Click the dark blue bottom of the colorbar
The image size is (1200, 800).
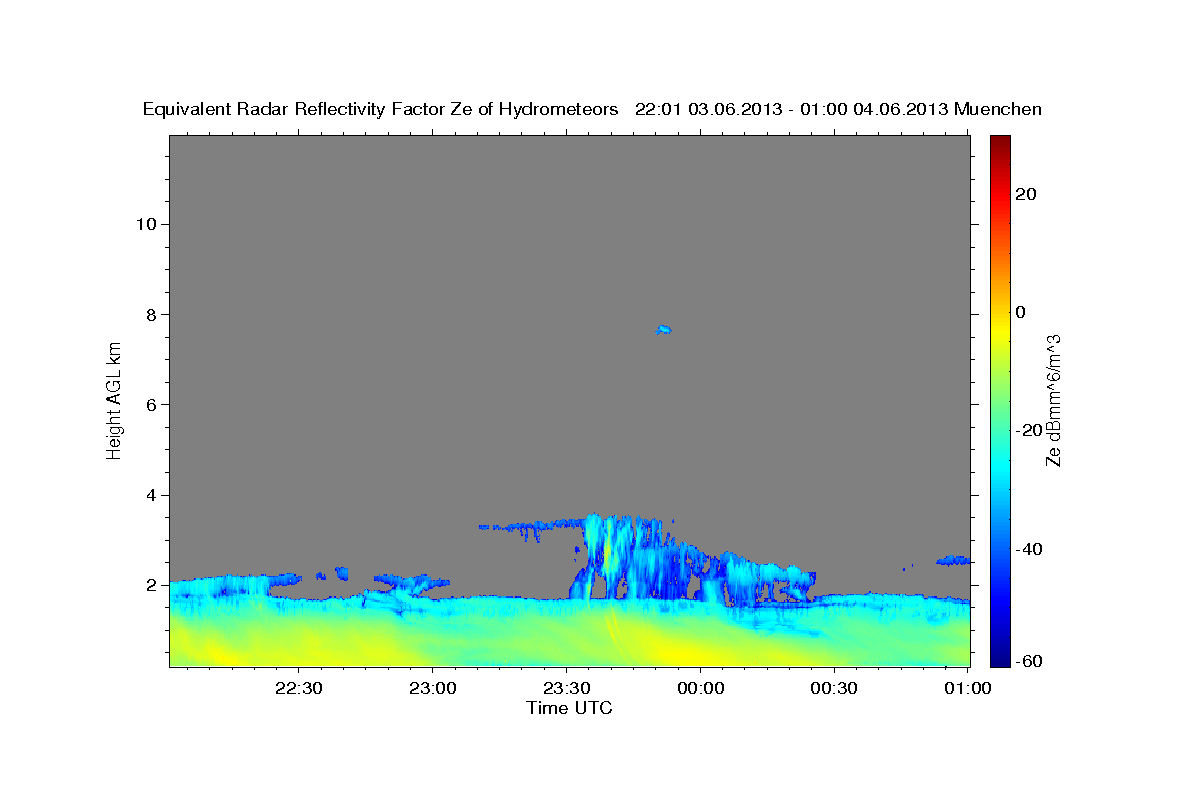point(1000,658)
